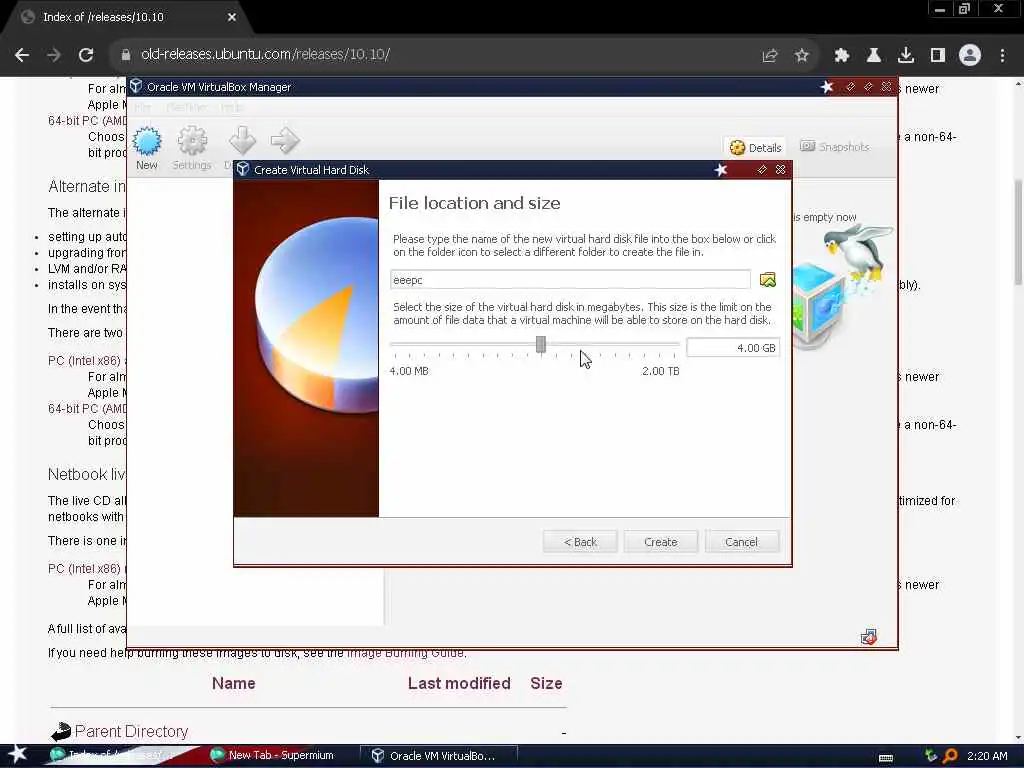Click the Parent Directory back-arrow icon

point(61,731)
